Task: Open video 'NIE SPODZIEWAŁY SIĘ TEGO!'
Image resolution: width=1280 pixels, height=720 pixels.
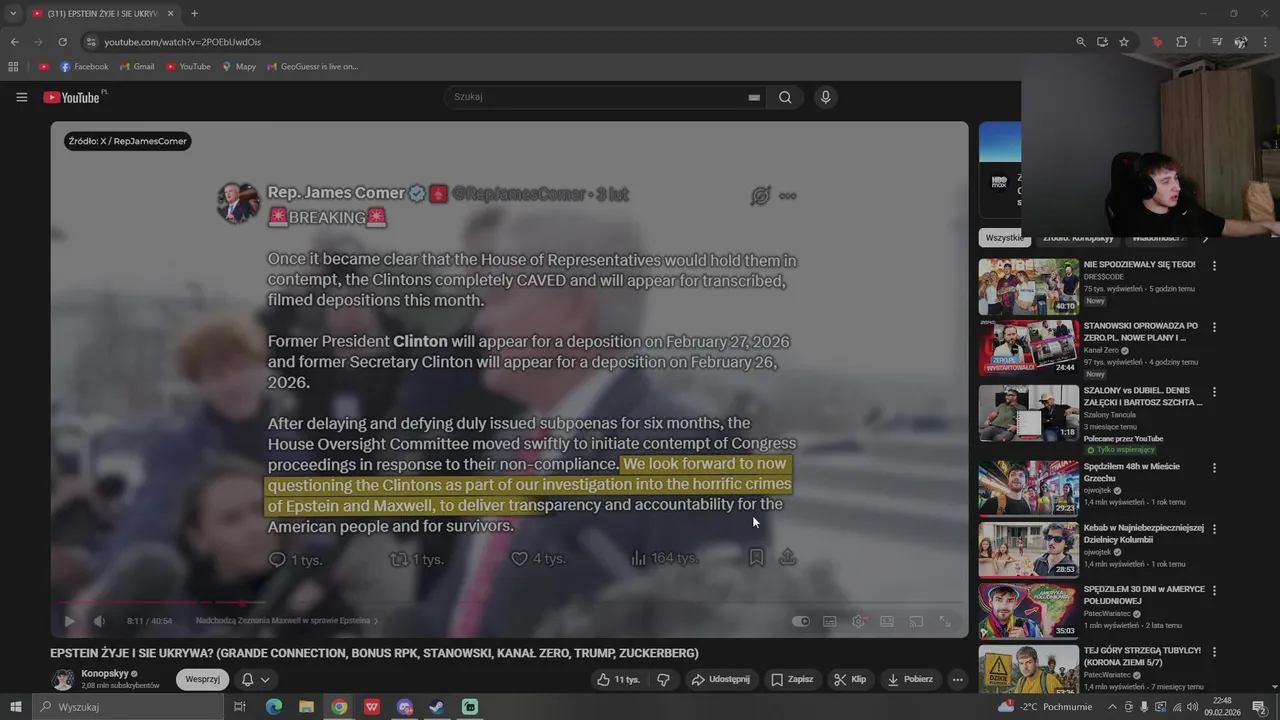Action: [x=1139, y=264]
